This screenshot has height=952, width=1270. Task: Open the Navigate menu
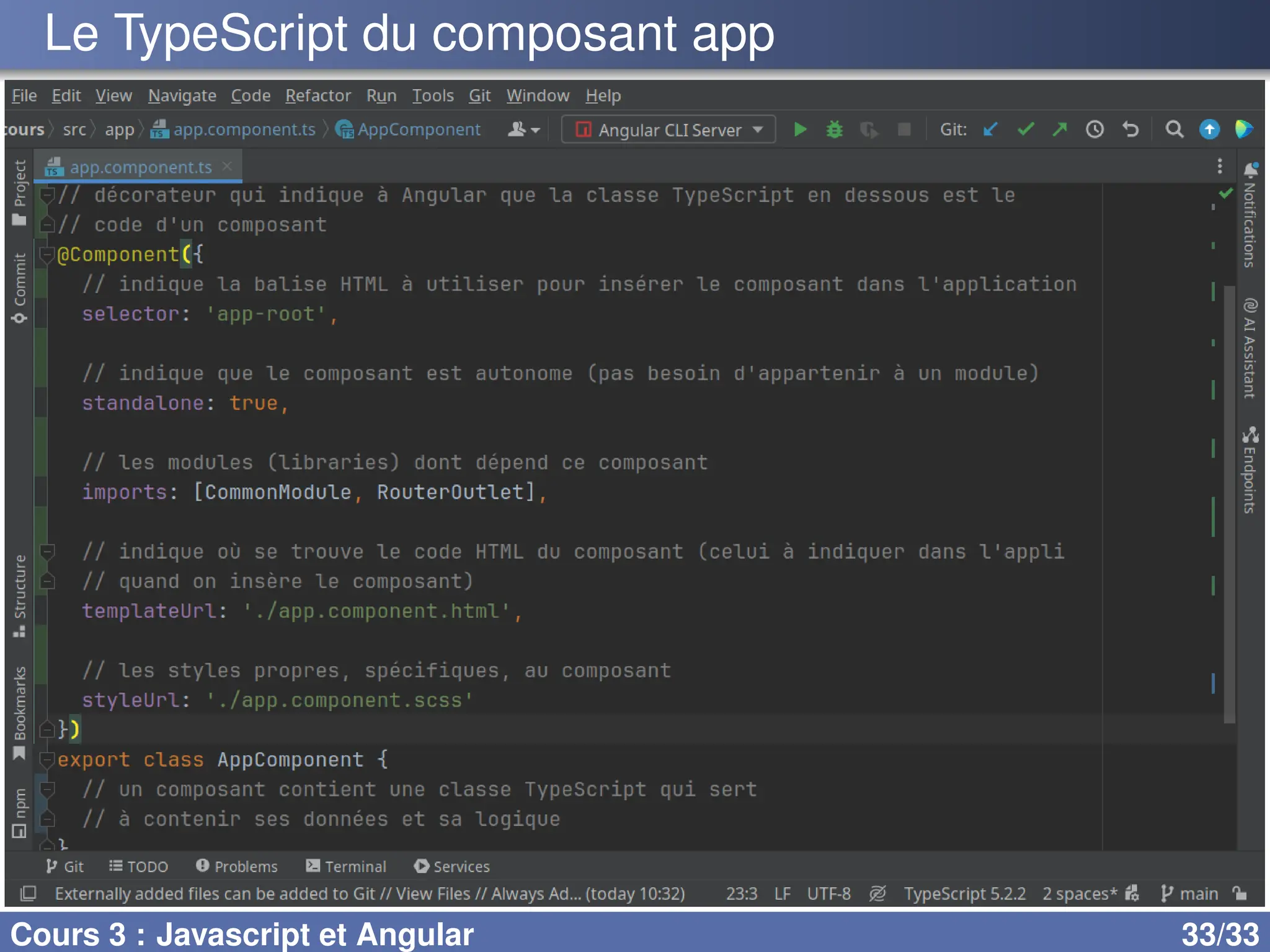tap(182, 95)
